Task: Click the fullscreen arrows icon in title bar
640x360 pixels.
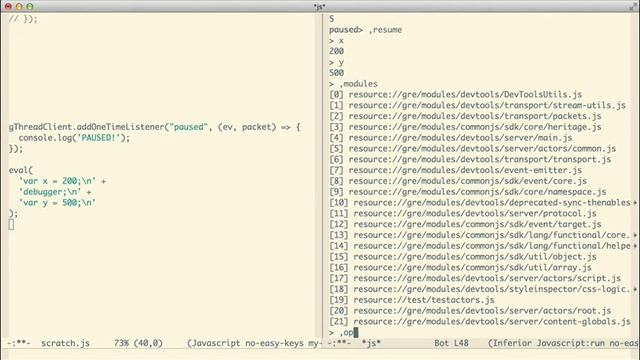Action: coord(633,6)
